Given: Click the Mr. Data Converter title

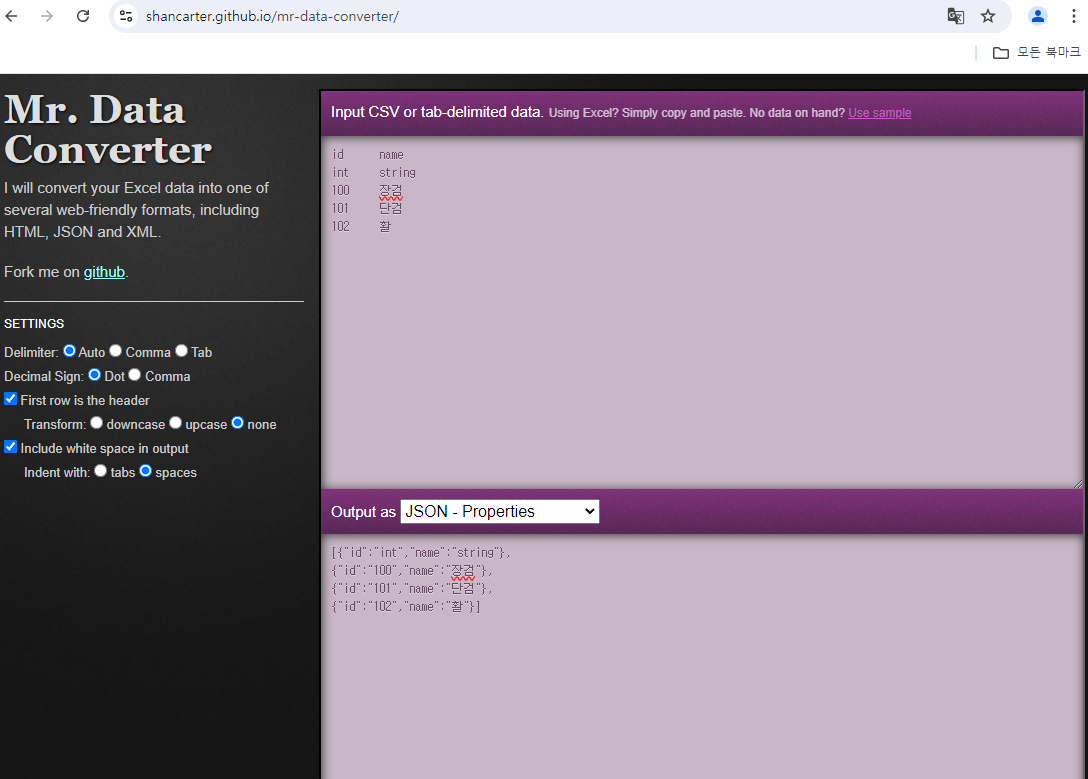Looking at the screenshot, I should pyautogui.click(x=108, y=130).
